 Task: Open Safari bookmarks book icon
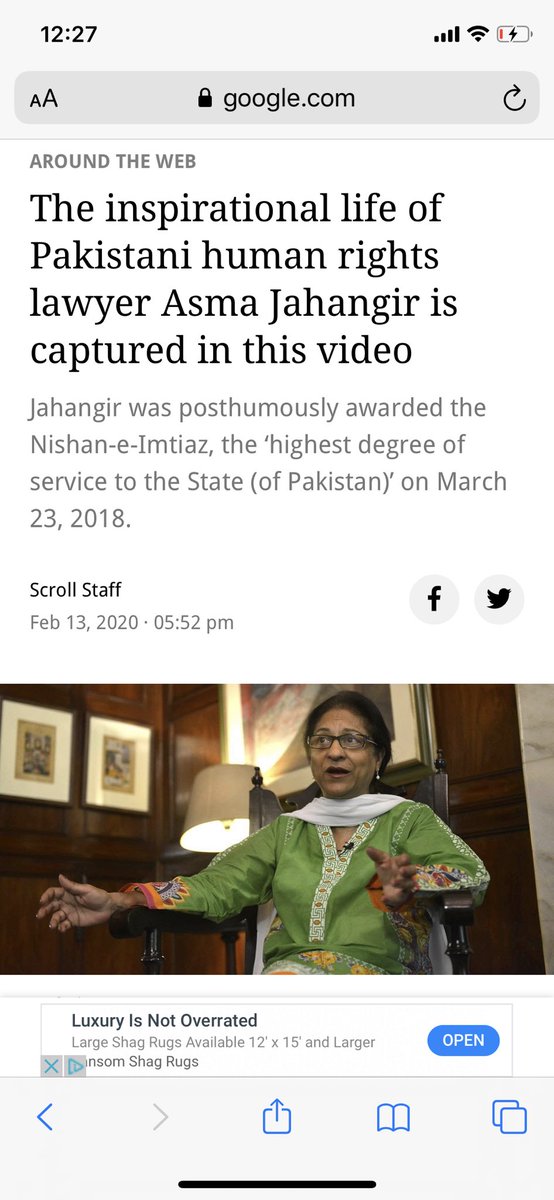(393, 1117)
